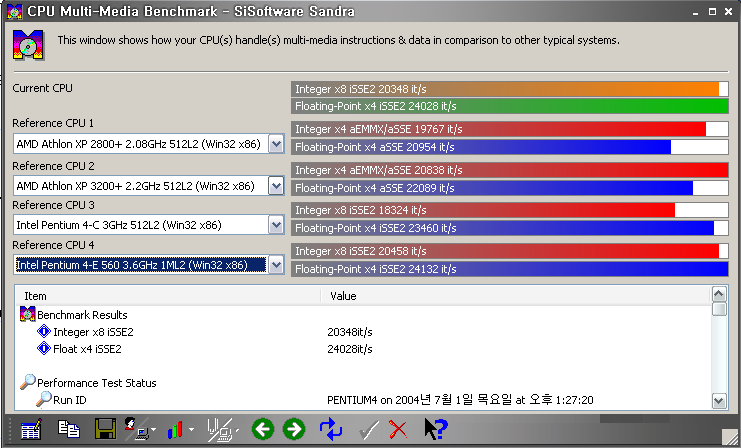Click the CPU Multi-Media title bar icon
Viewport: 741px width, 448px height.
pyautogui.click(x=15, y=11)
